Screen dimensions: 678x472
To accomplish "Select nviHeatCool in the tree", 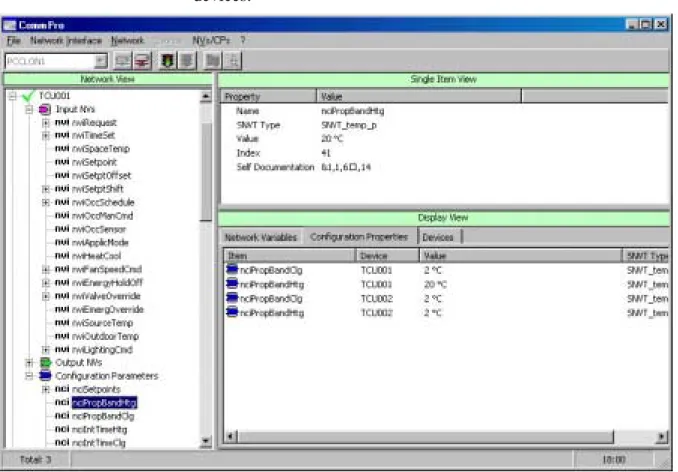I will click(96, 256).
